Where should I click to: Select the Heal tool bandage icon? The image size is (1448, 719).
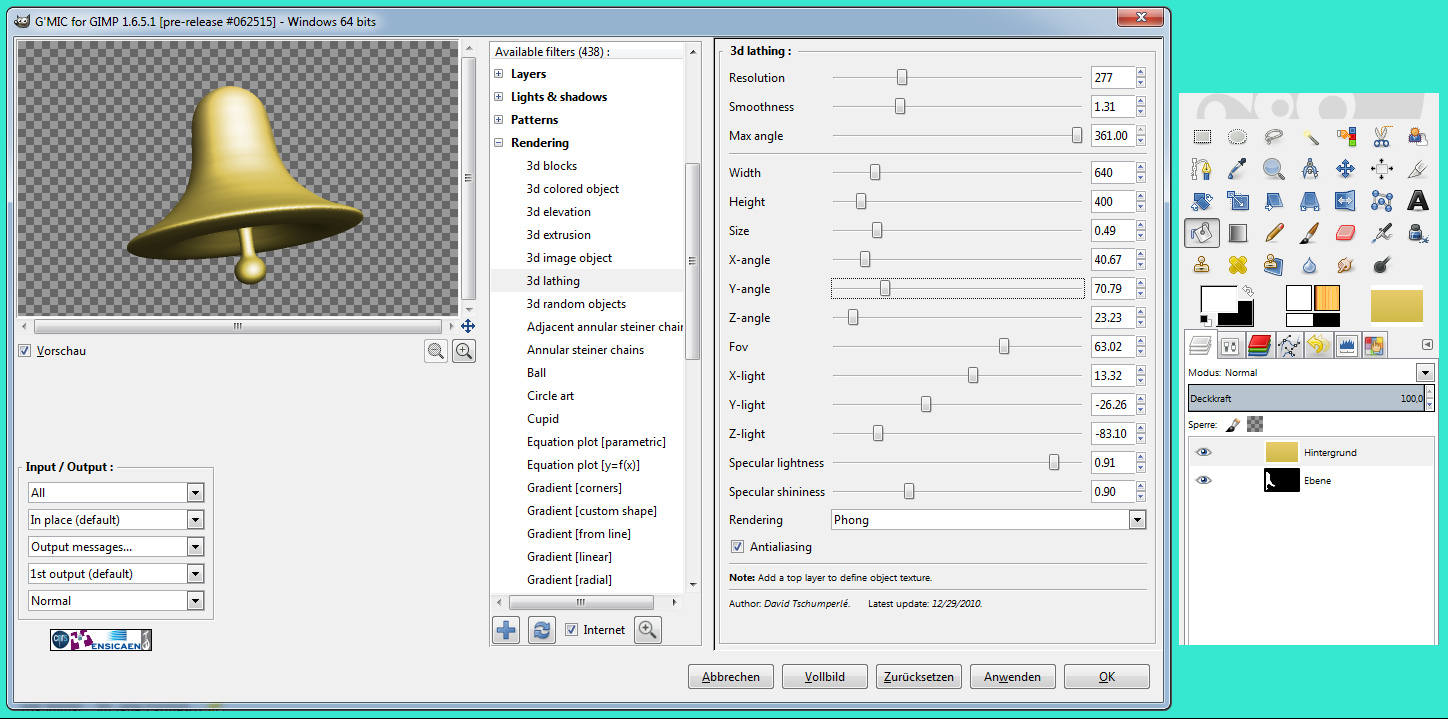tap(1237, 265)
